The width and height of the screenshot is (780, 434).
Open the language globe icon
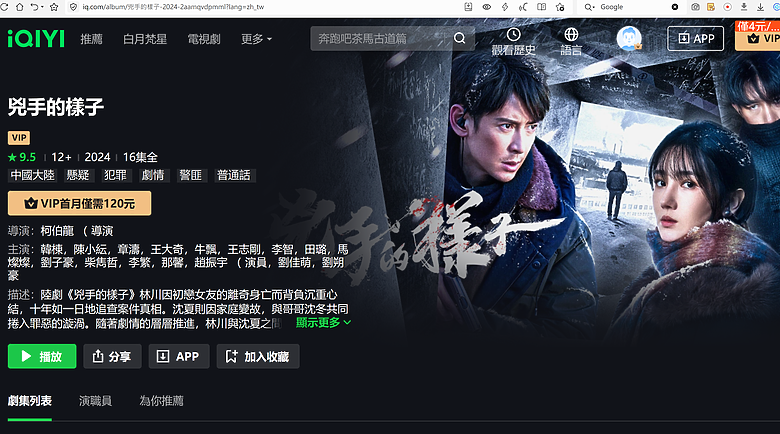pyautogui.click(x=571, y=34)
